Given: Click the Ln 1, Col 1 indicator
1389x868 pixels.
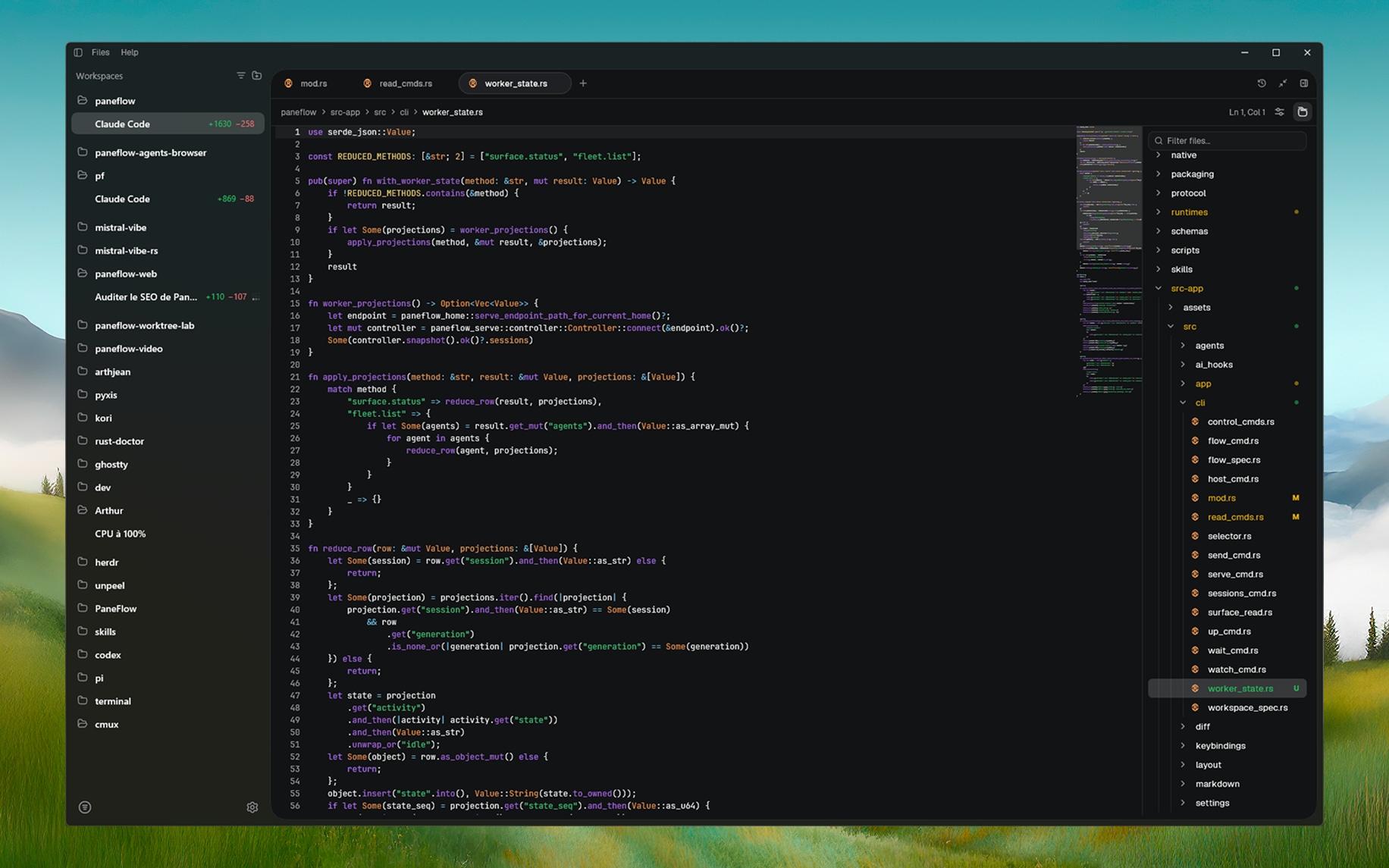Looking at the screenshot, I should point(1246,112).
